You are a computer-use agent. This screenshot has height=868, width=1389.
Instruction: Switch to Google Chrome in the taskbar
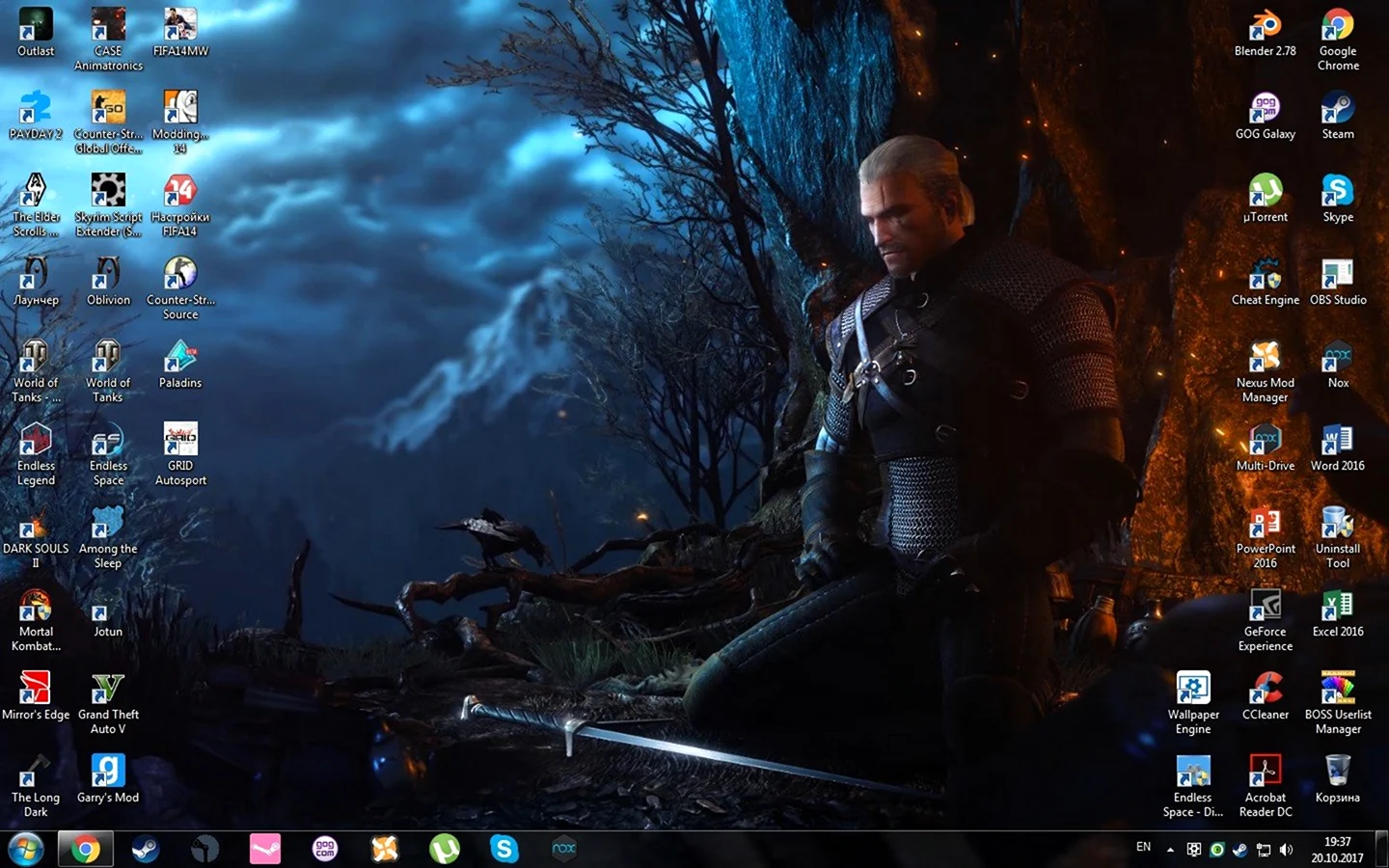(85, 849)
